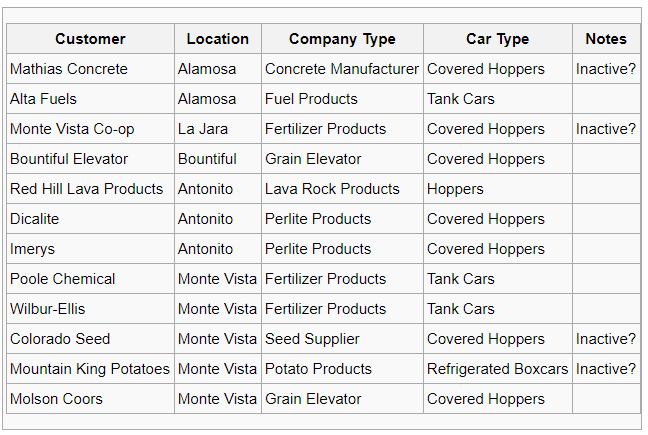Click the Molson Coors cell
The image size is (648, 435).
point(91,399)
